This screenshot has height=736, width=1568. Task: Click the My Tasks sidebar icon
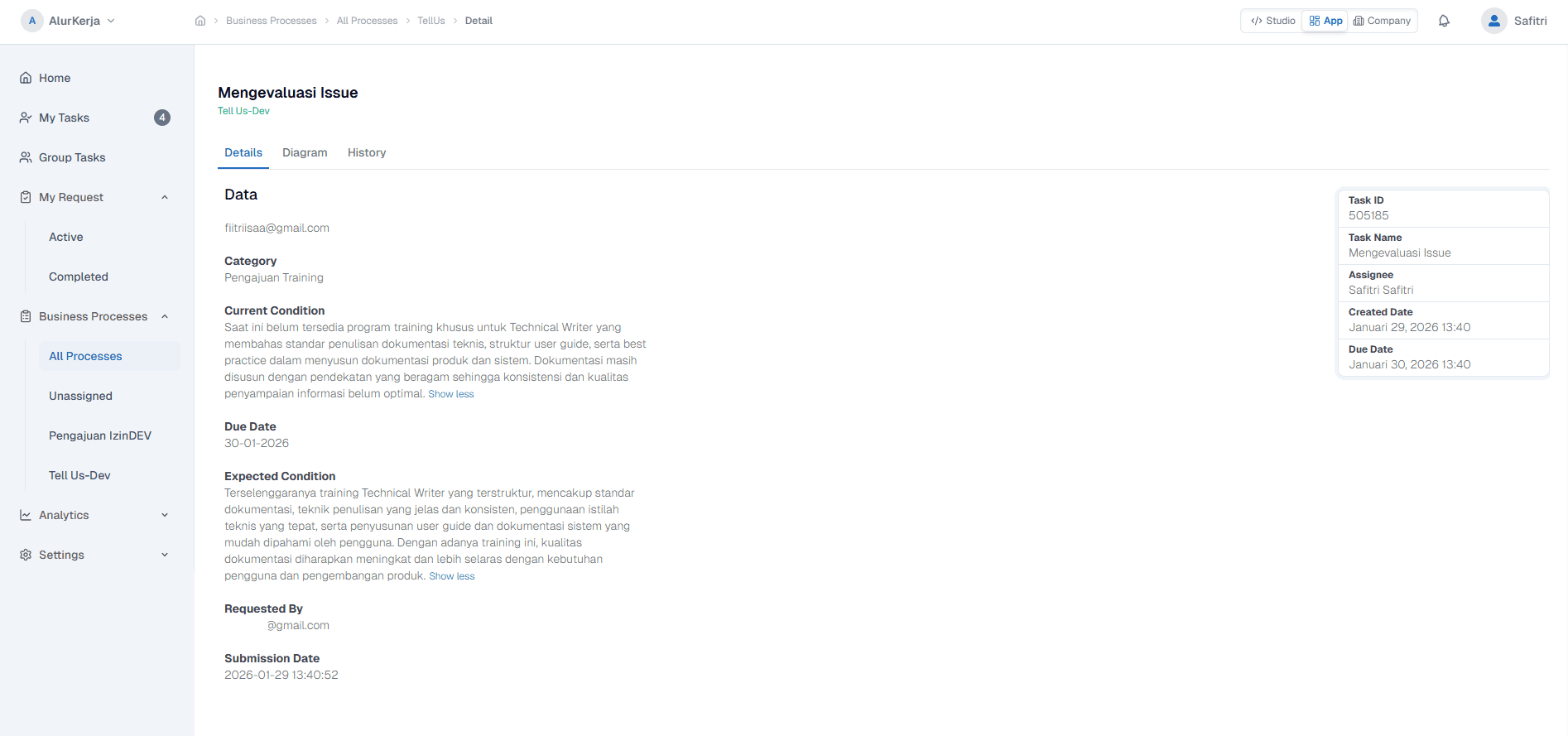pyautogui.click(x=26, y=118)
